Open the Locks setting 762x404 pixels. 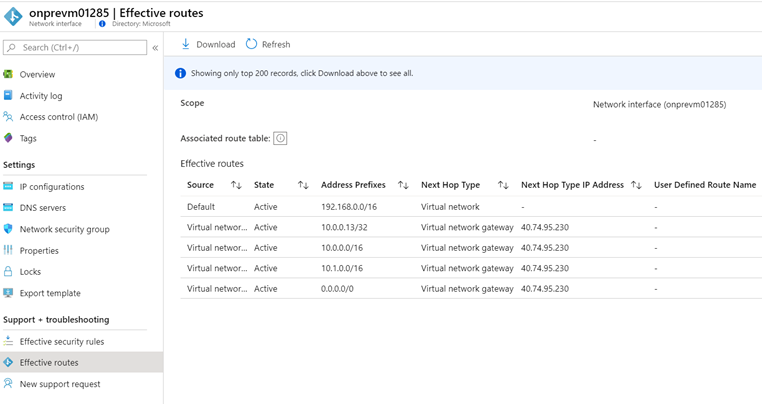click(x=30, y=271)
